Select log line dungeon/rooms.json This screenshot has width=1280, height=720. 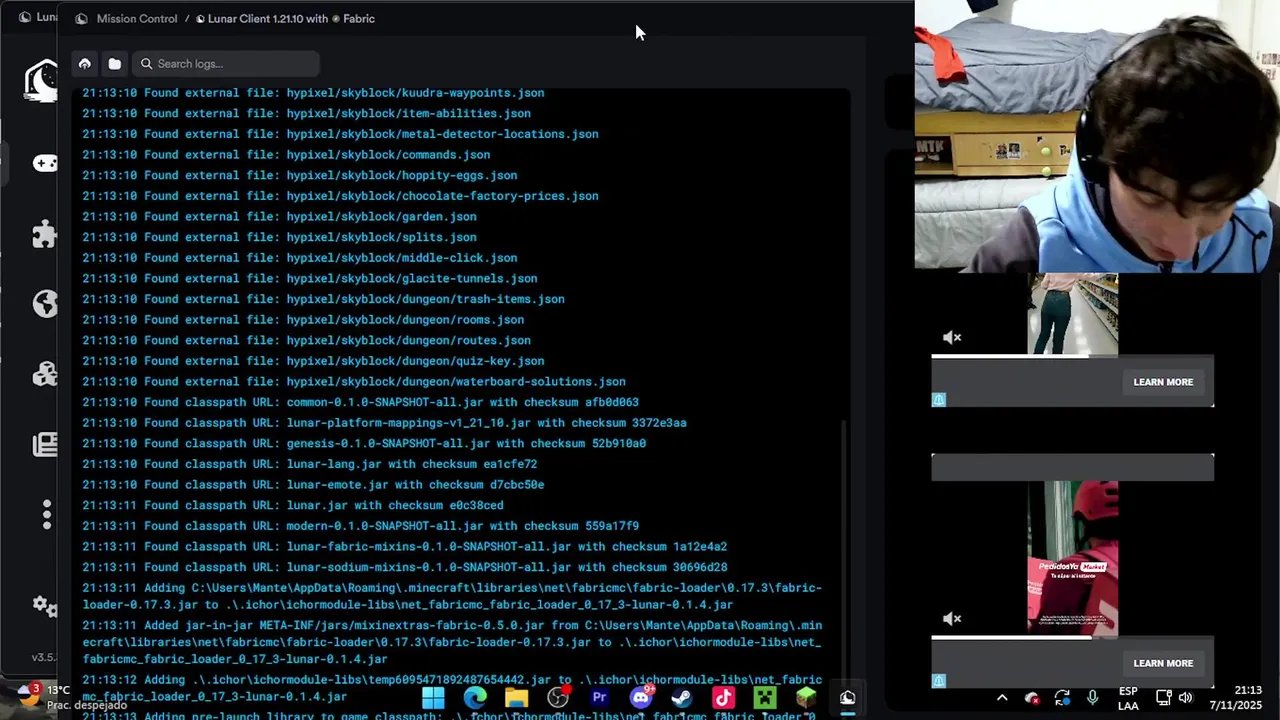pos(303,320)
